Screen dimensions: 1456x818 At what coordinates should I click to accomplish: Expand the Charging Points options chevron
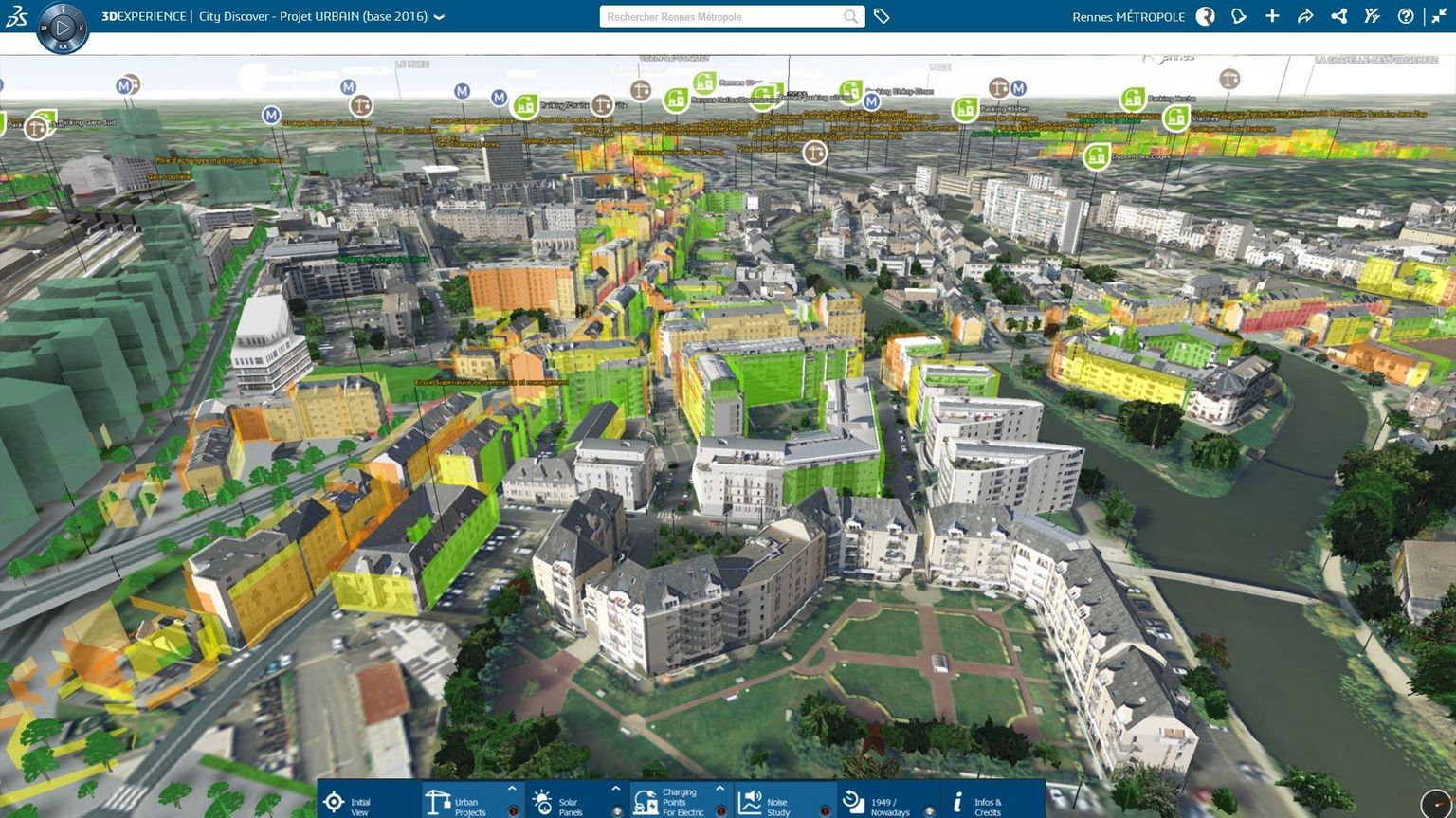coord(719,789)
